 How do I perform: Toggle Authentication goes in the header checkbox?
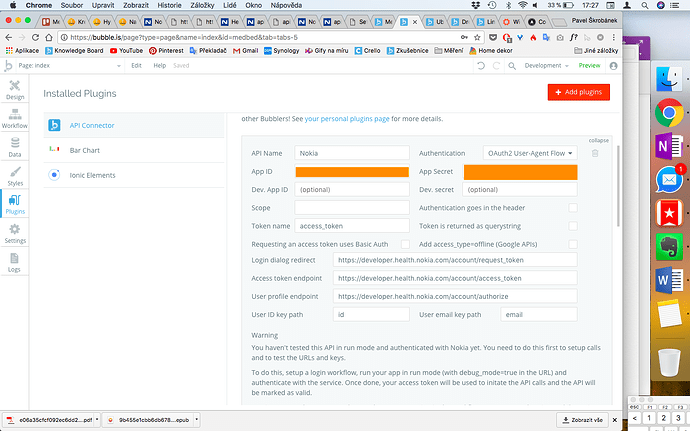573,208
